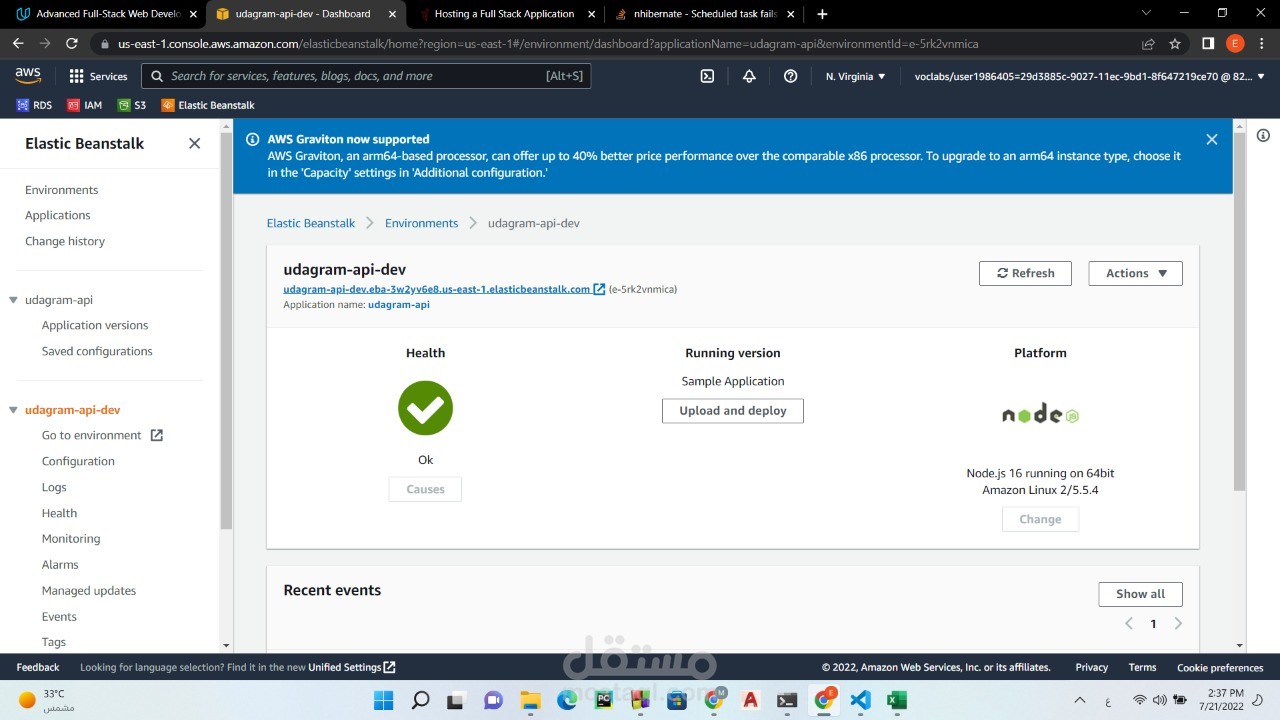
Task: Click Environments breadcrumb link
Action: click(x=421, y=223)
